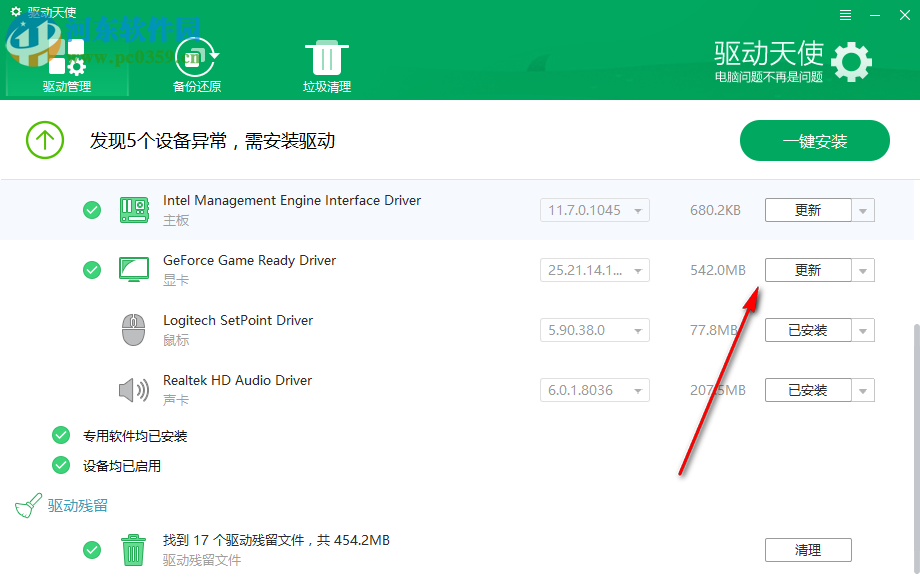Click the trash icon next to 驱动残留文件

134,549
